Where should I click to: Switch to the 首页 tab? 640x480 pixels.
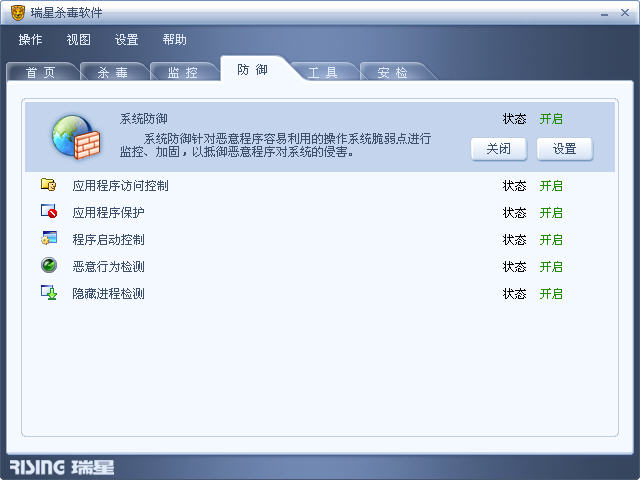(x=40, y=73)
